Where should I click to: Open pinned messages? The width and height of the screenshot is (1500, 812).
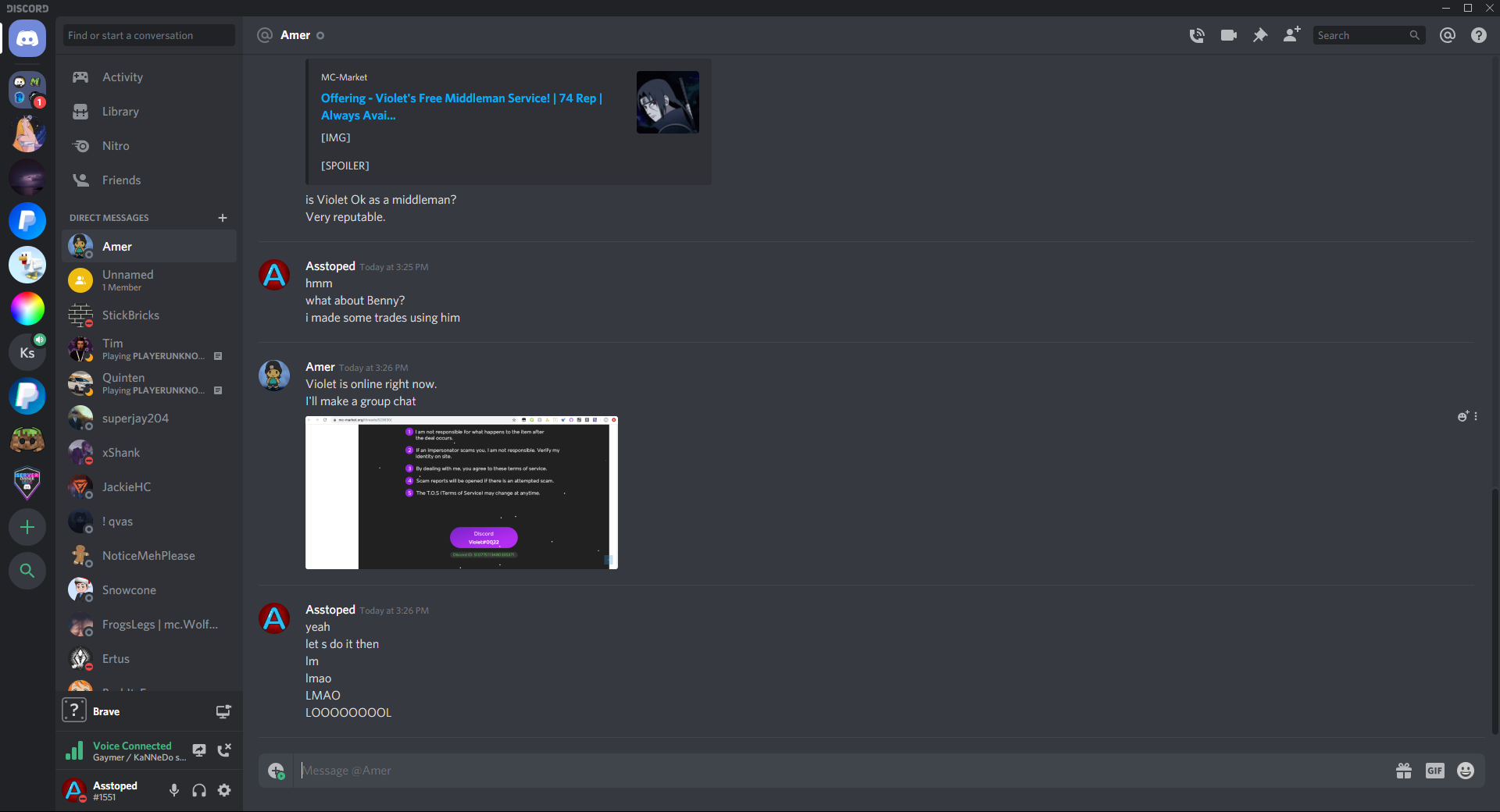pyautogui.click(x=1259, y=35)
